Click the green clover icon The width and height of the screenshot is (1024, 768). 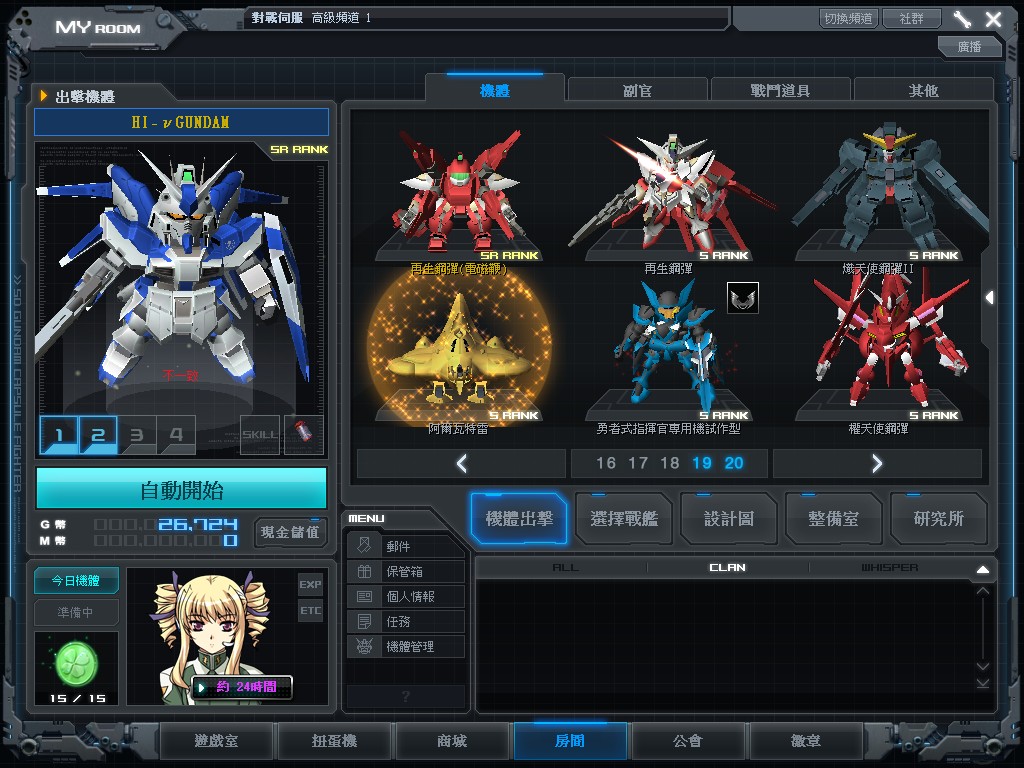coord(76,661)
